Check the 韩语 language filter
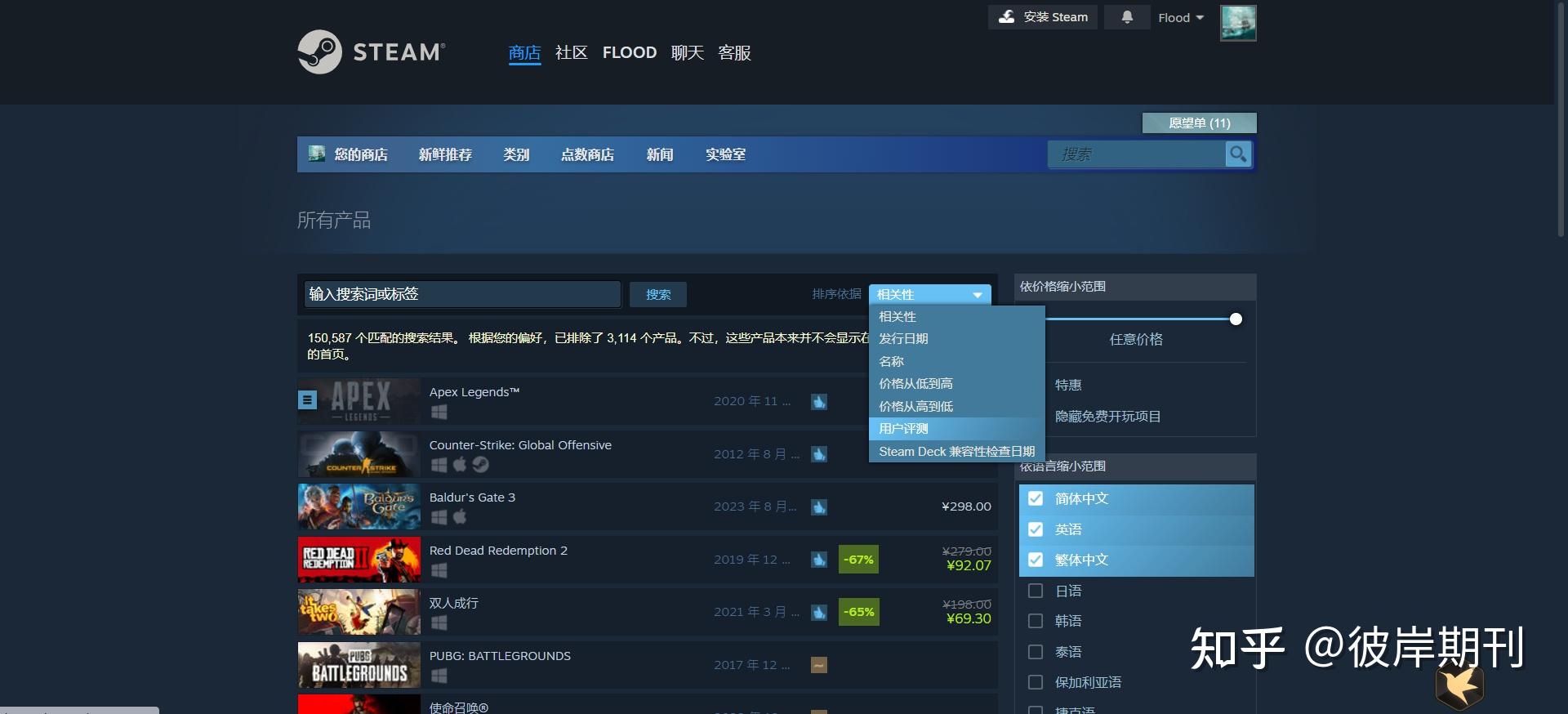This screenshot has width=1568, height=714. 1036,621
